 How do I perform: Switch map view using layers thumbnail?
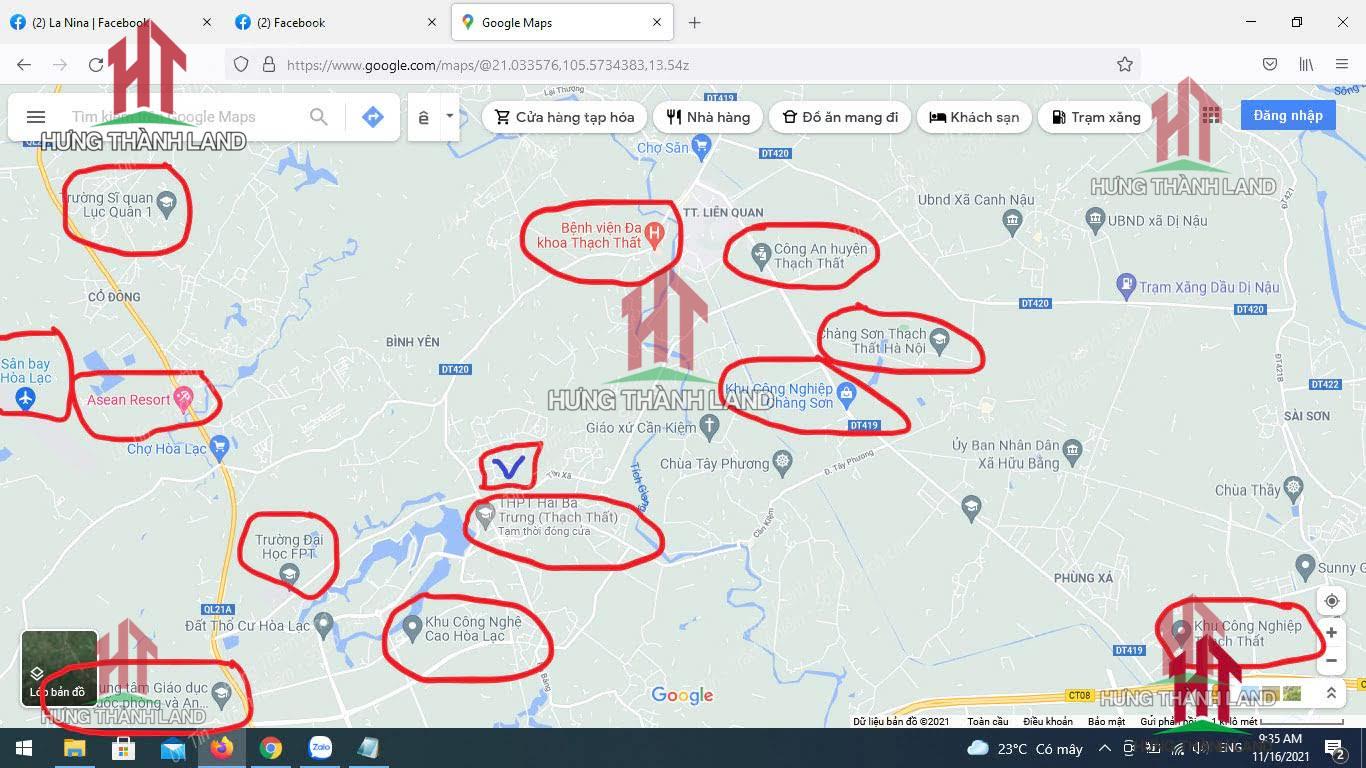(59, 668)
